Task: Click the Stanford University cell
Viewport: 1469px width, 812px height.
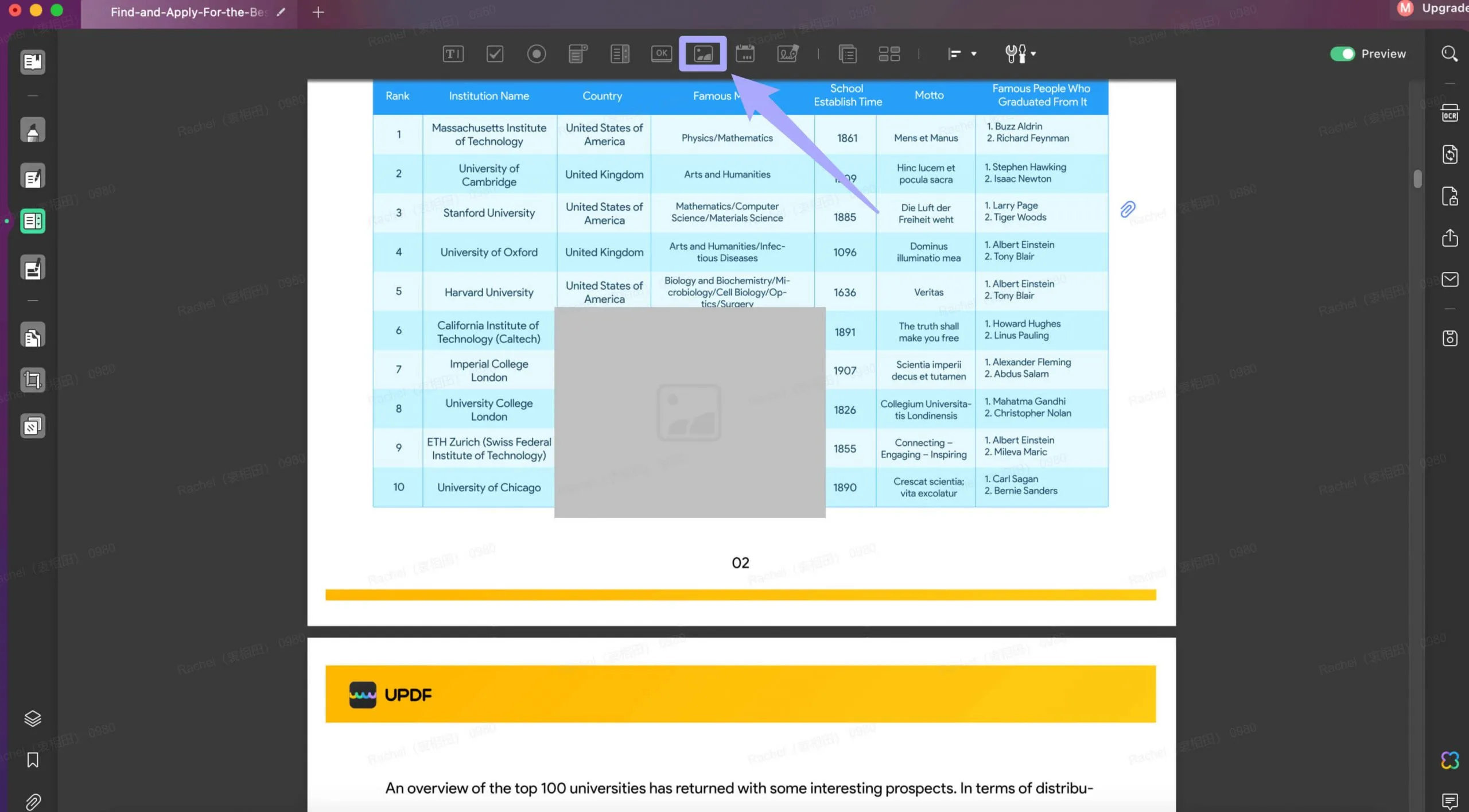Action: coord(489,213)
